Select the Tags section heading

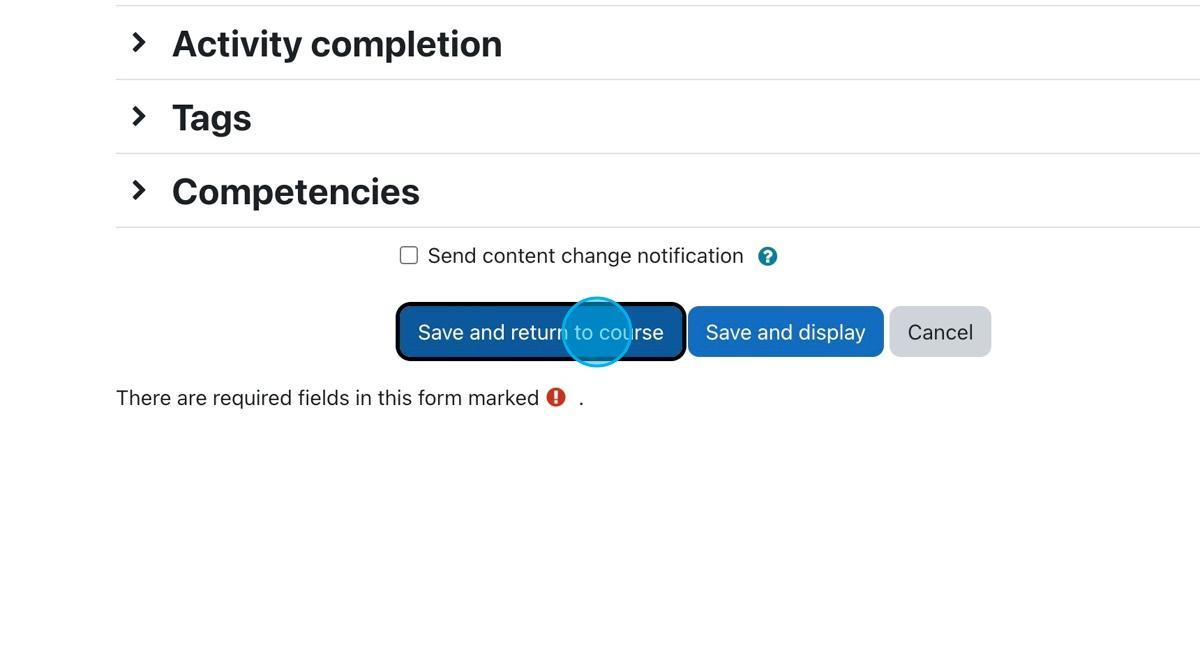pos(211,116)
